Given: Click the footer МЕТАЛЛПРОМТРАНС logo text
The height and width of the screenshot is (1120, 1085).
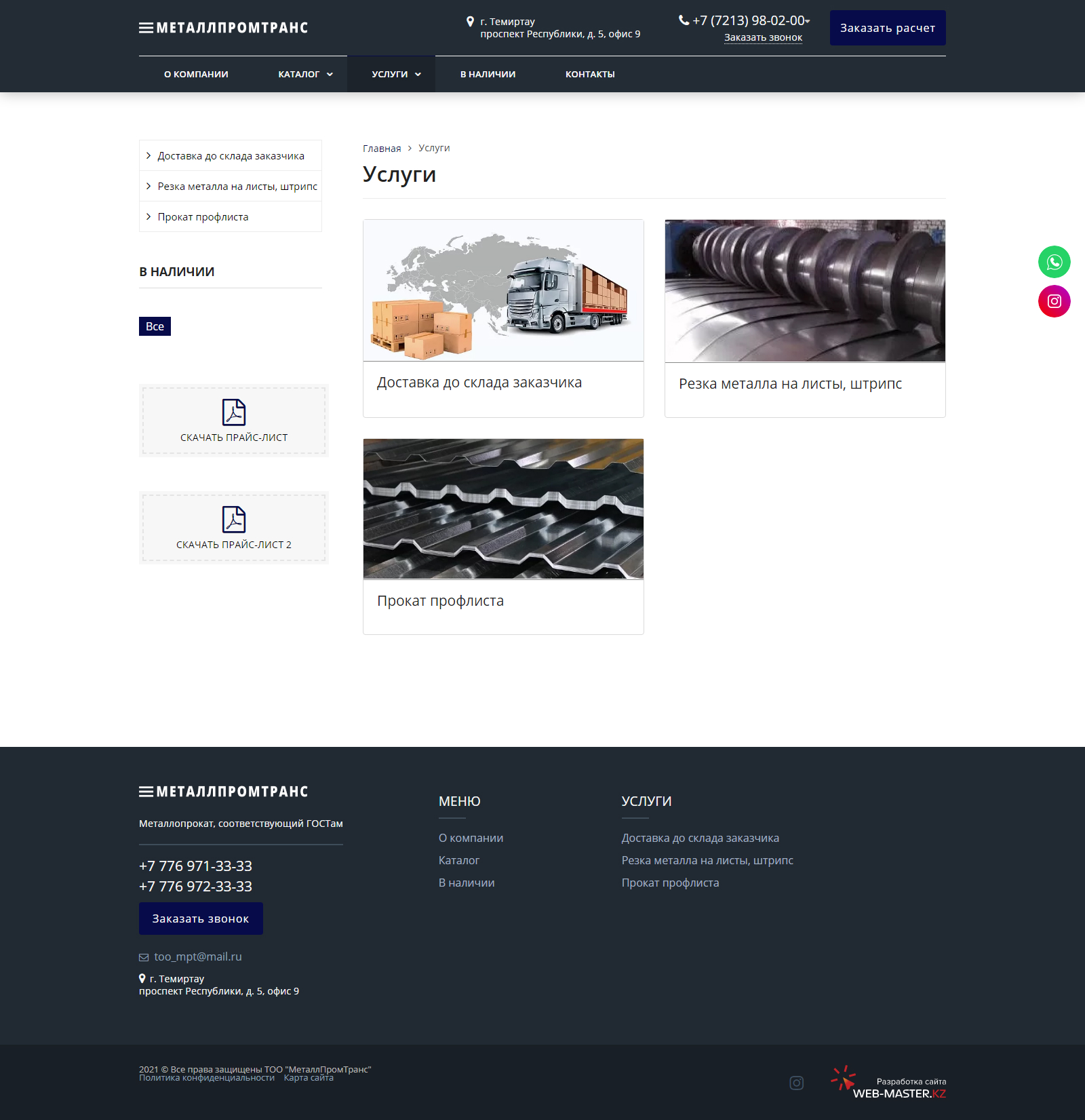Looking at the screenshot, I should [232, 792].
